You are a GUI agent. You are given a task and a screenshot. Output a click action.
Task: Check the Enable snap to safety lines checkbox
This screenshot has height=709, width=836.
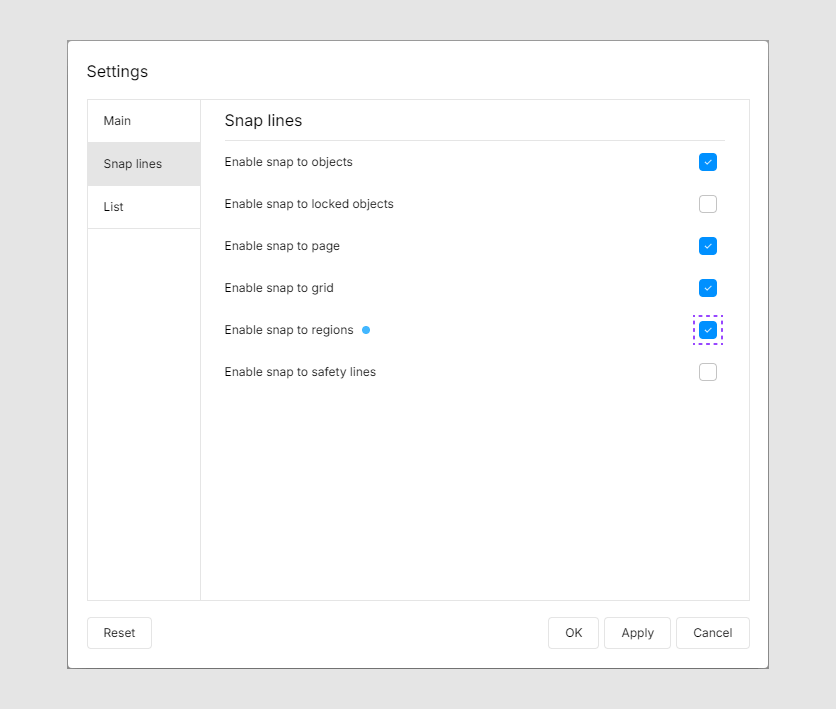(x=708, y=372)
